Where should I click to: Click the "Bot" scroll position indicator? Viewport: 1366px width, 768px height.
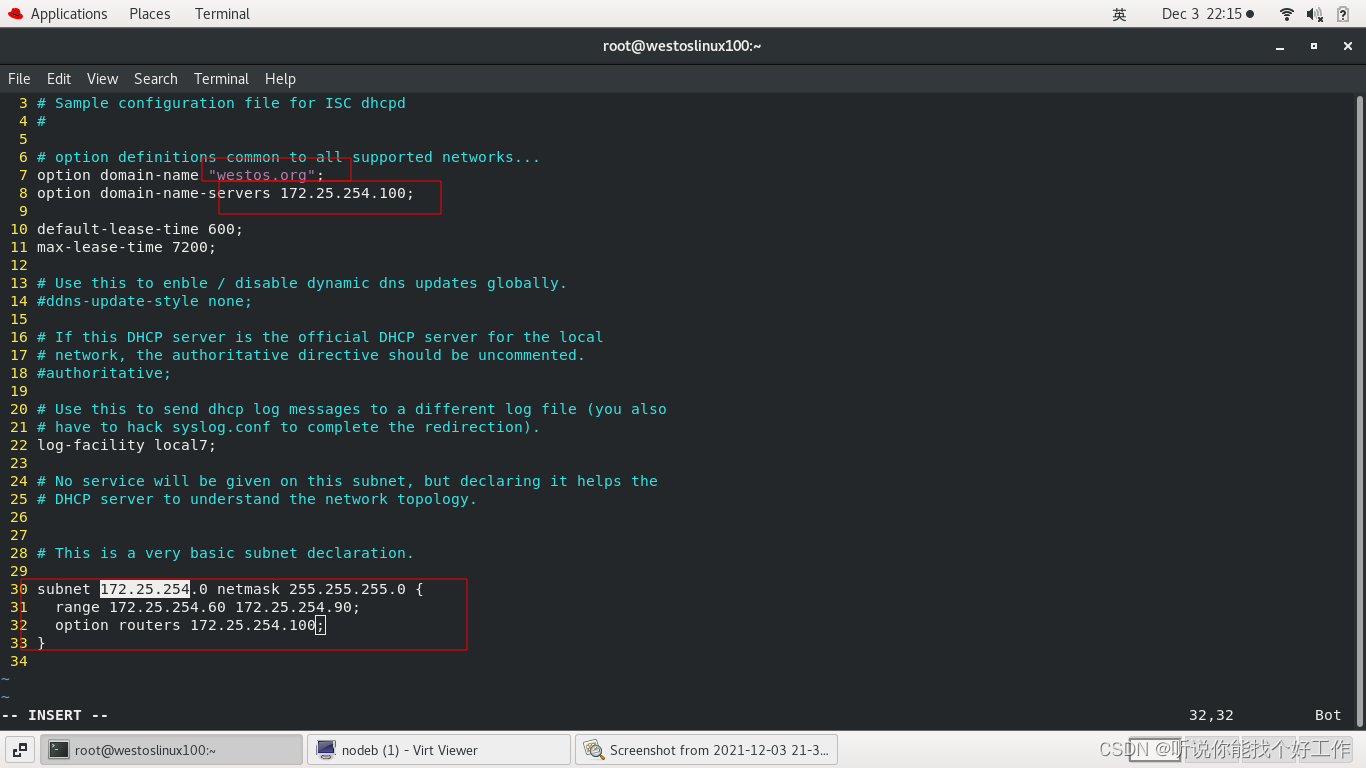(x=1328, y=715)
